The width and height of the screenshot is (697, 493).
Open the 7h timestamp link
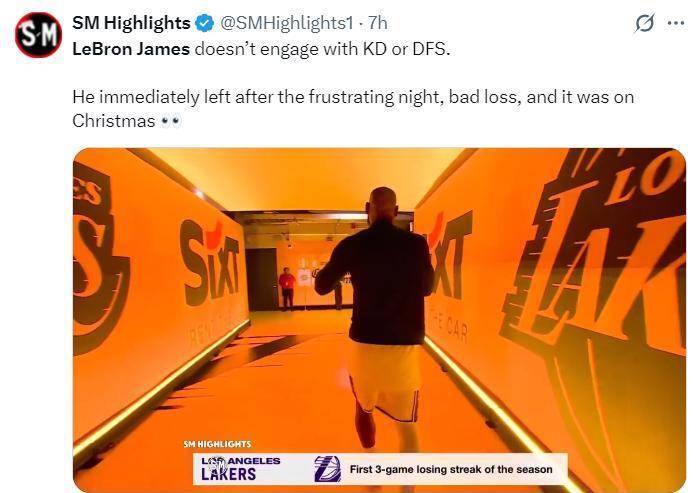click(378, 23)
